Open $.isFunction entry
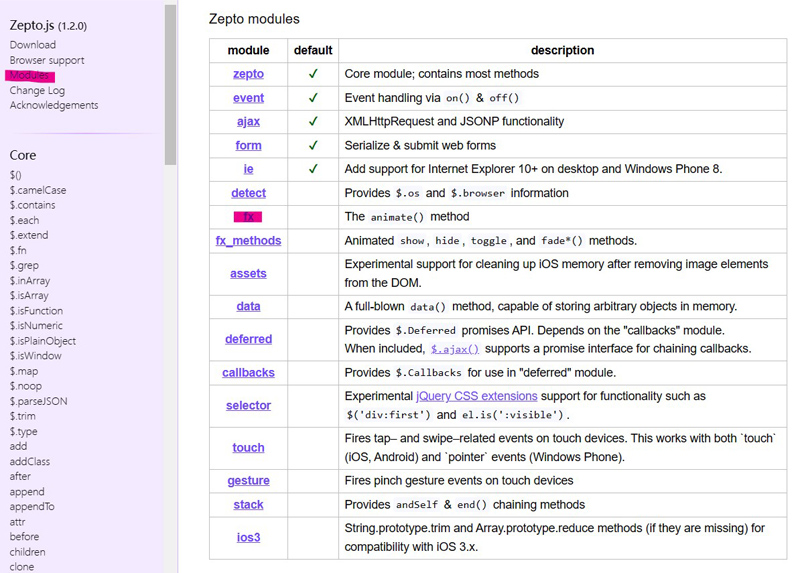 tap(36, 311)
